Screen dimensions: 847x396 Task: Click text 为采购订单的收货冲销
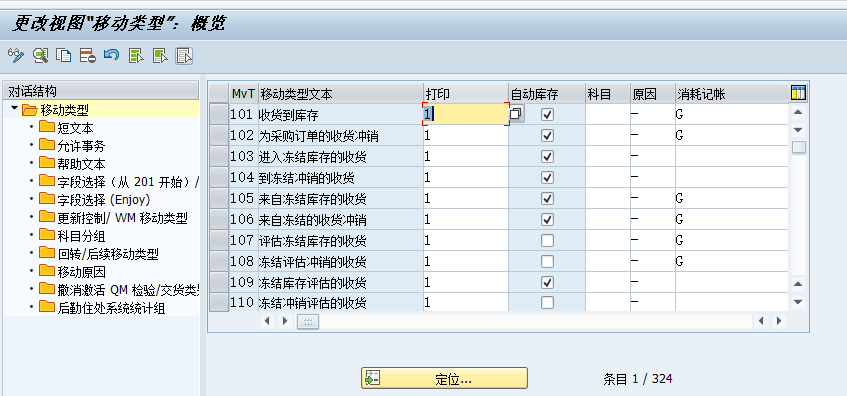pos(318,136)
